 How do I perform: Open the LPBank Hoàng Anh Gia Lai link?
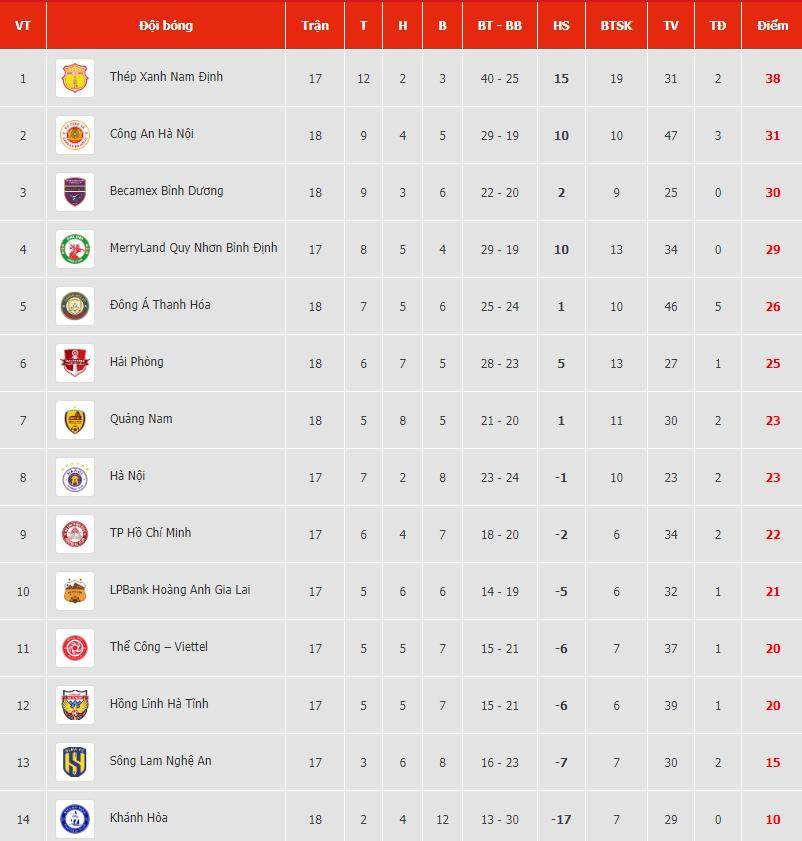click(x=180, y=590)
